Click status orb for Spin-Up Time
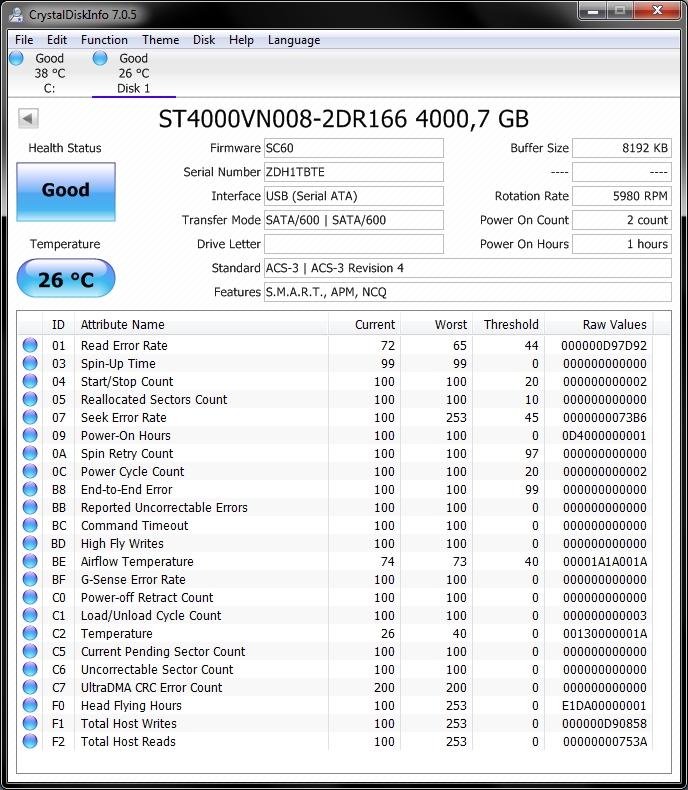 click(x=30, y=363)
